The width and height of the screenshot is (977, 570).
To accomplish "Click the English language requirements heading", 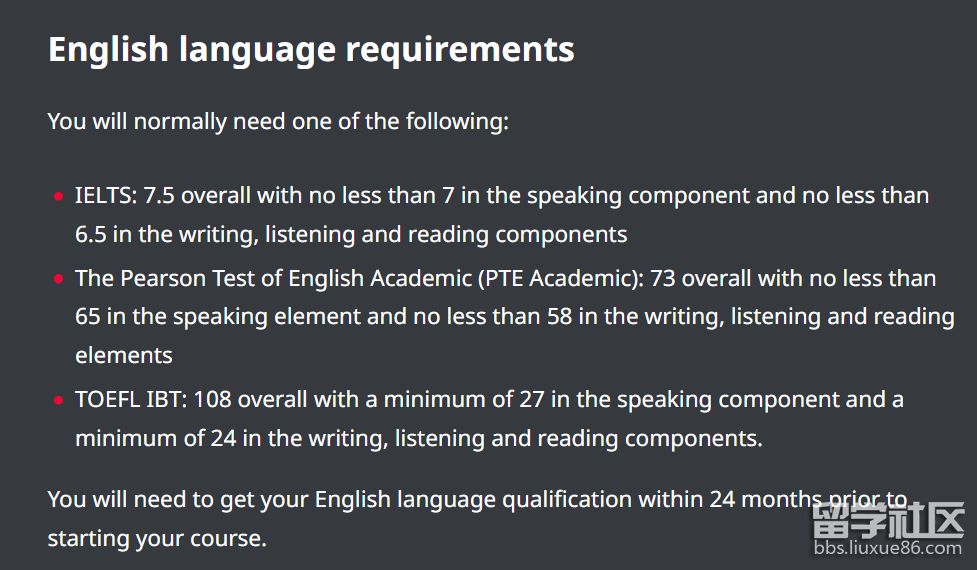I will (x=311, y=50).
